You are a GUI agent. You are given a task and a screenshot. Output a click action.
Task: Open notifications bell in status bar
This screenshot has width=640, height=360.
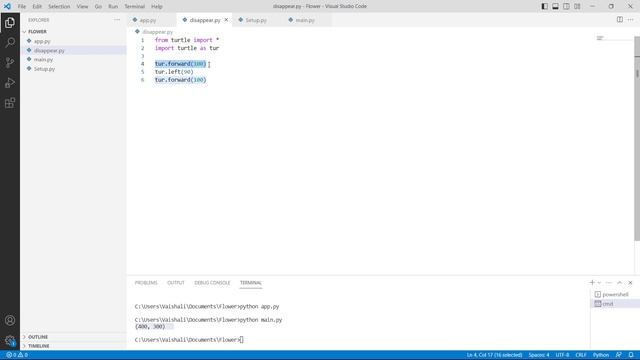pyautogui.click(x=631, y=355)
